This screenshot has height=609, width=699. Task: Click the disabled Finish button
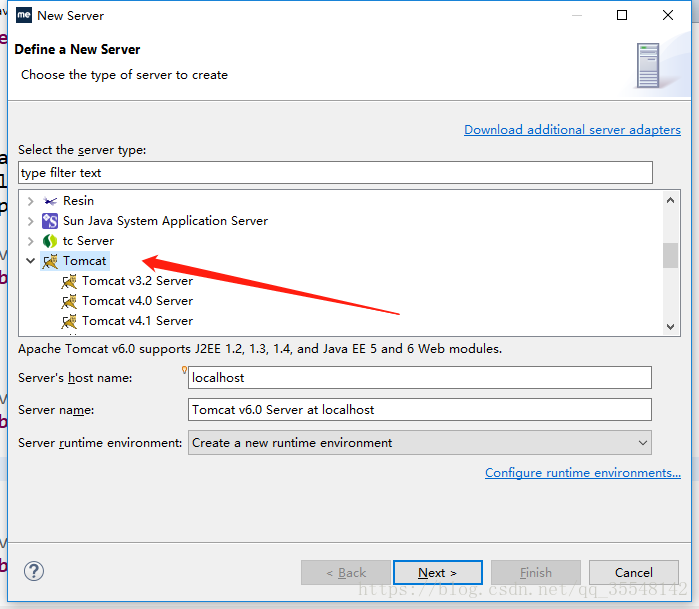point(536,572)
